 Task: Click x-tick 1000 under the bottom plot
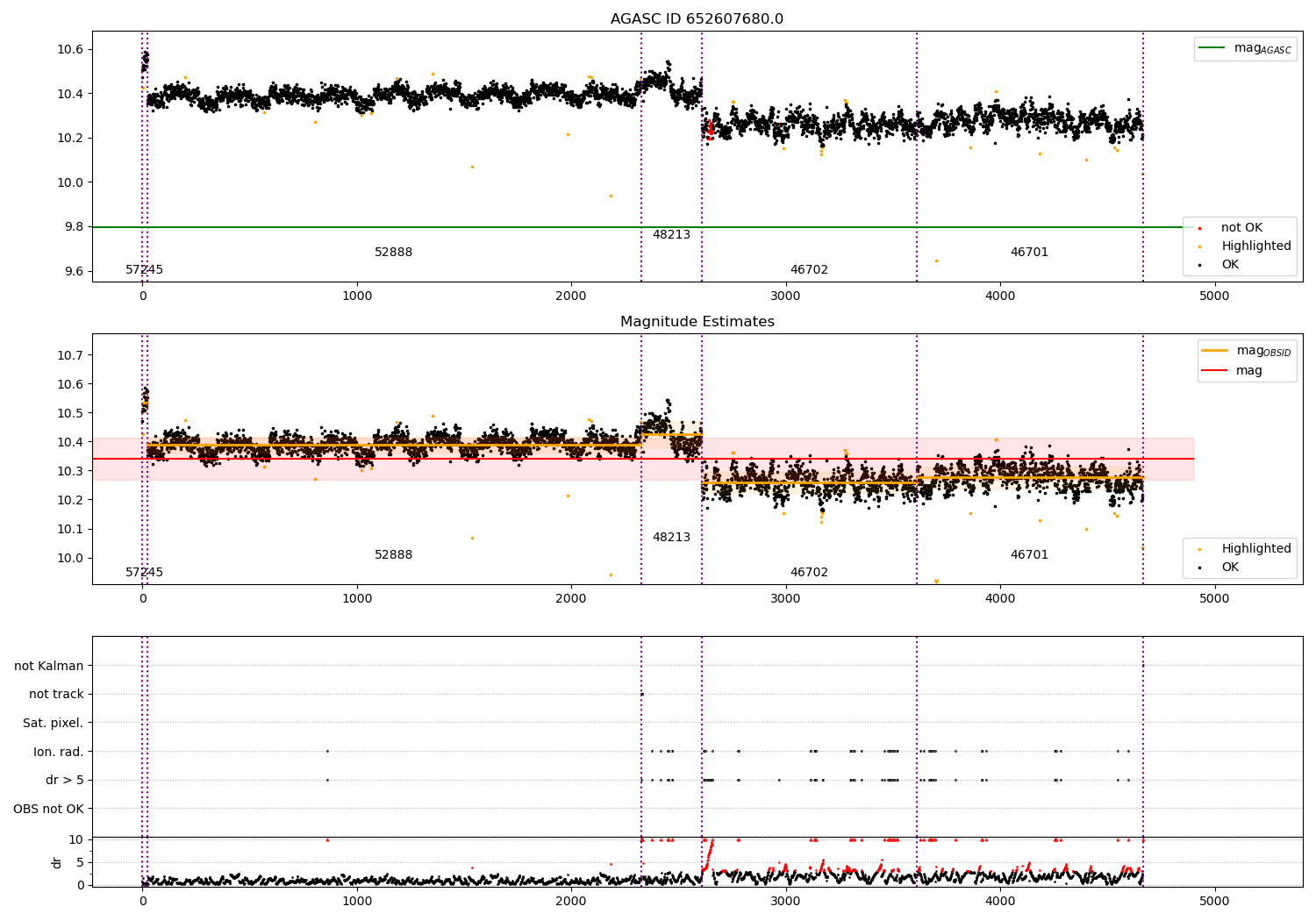coord(357,901)
